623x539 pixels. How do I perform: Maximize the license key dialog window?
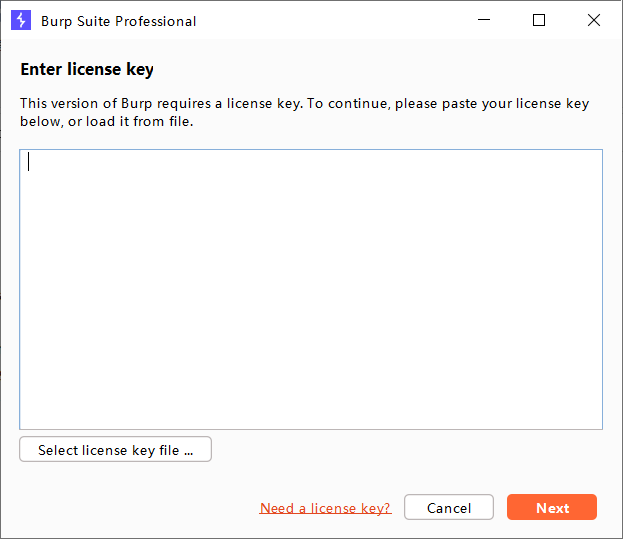click(539, 20)
